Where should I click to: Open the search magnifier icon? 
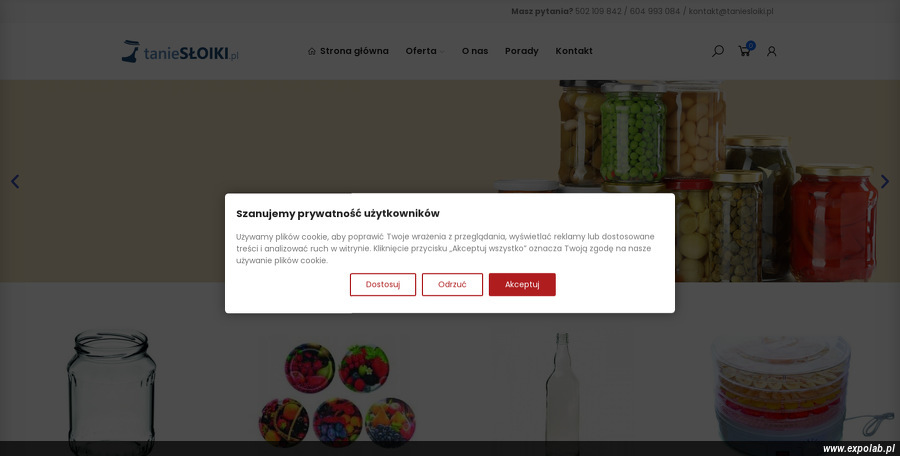717,51
